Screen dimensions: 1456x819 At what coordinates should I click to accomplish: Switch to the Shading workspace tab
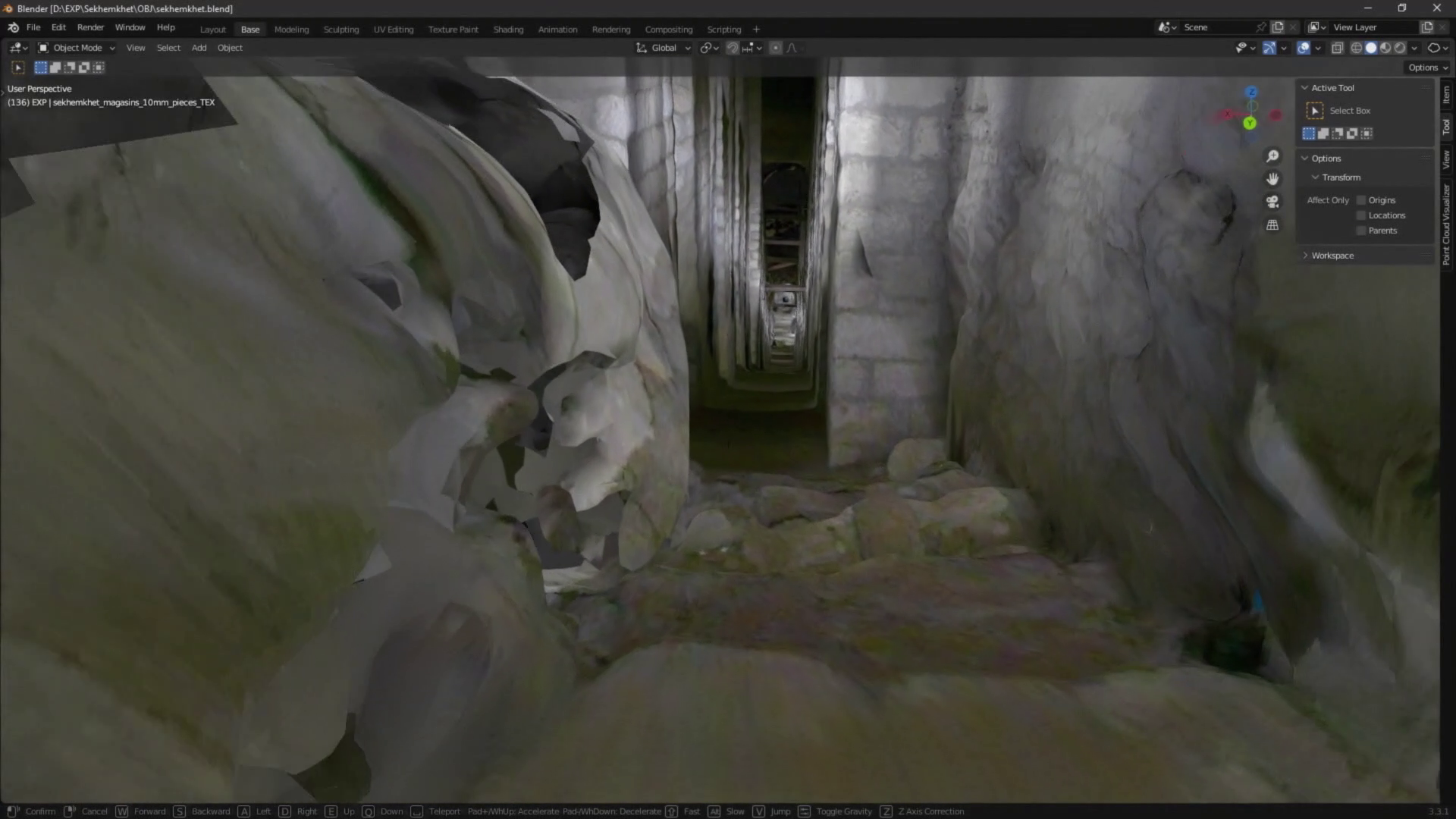pos(508,30)
